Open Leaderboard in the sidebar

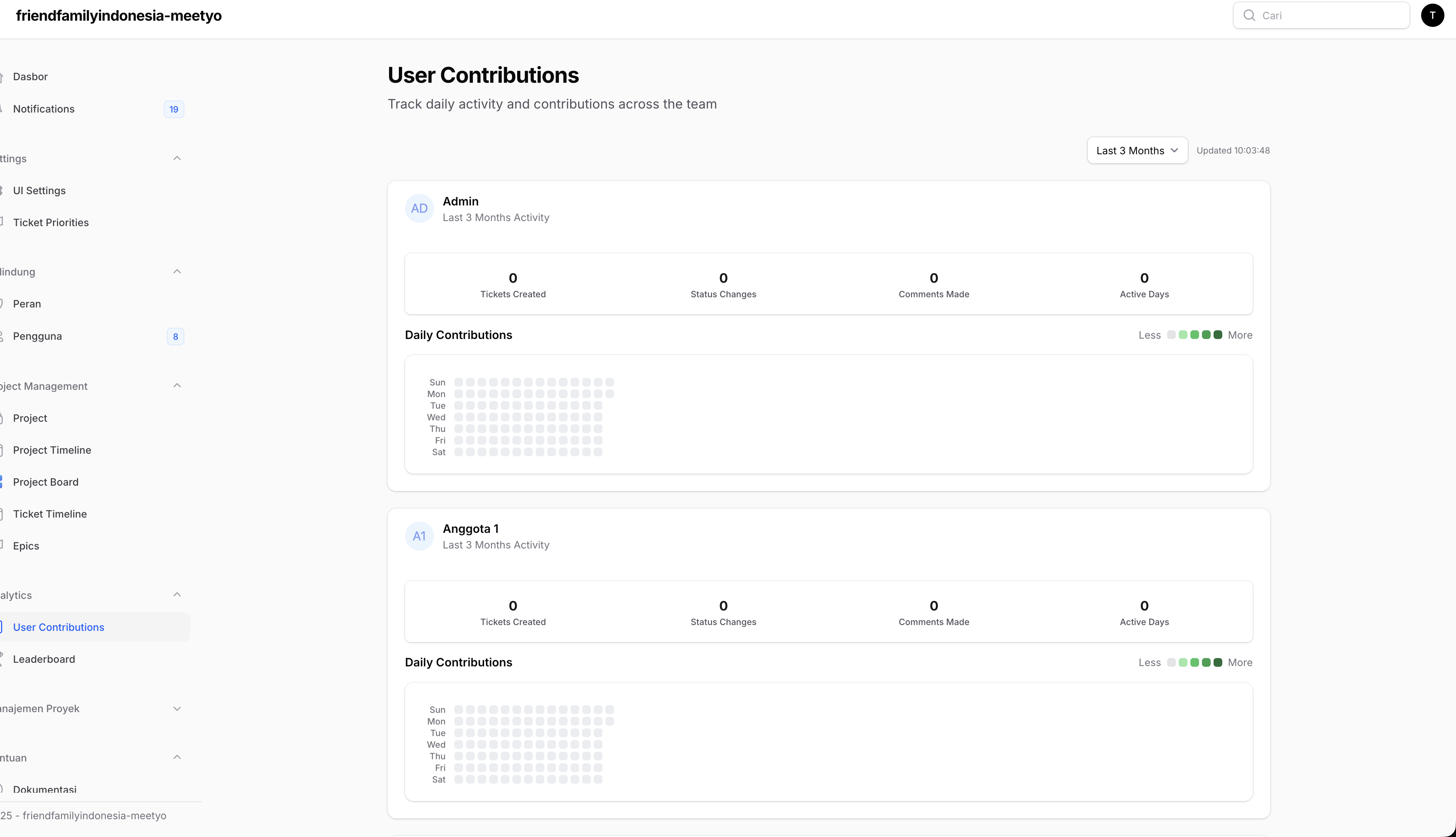(44, 660)
